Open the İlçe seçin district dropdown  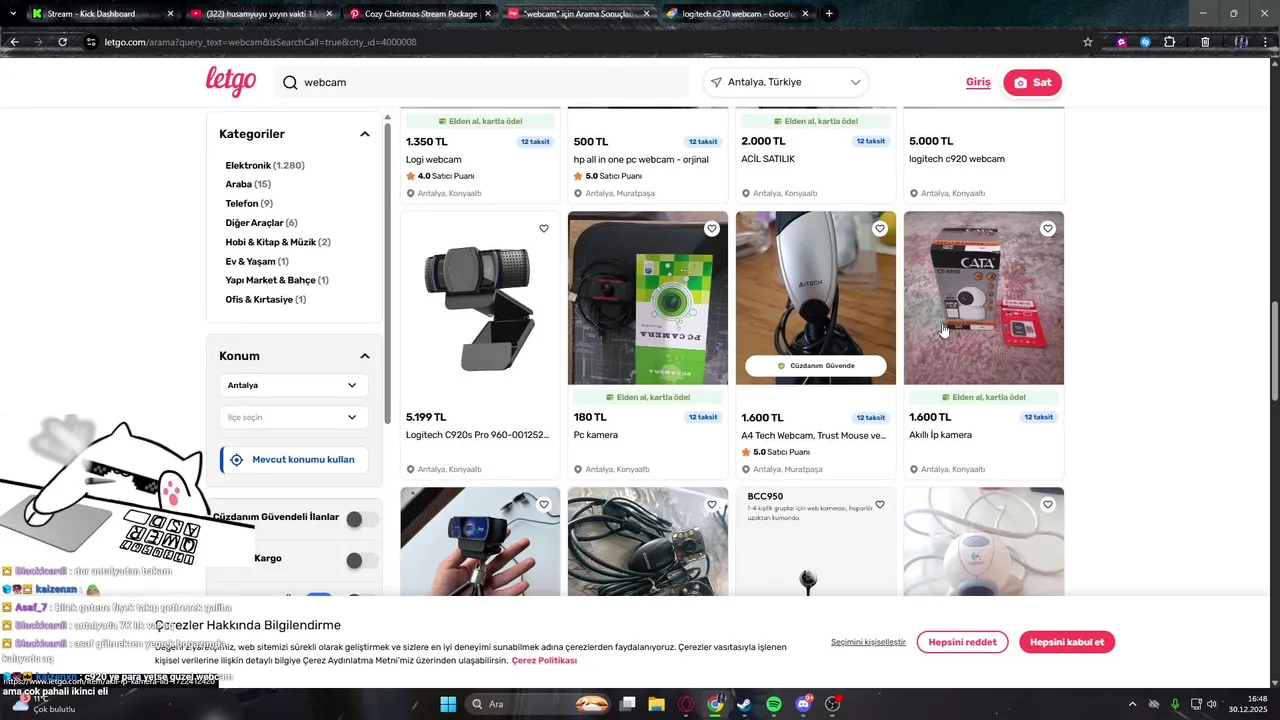293,417
